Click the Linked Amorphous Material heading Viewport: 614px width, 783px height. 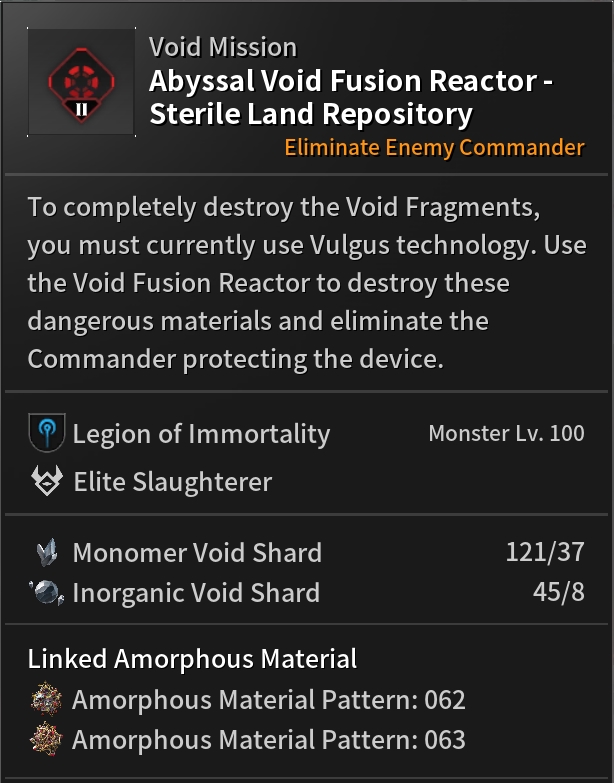[192, 659]
